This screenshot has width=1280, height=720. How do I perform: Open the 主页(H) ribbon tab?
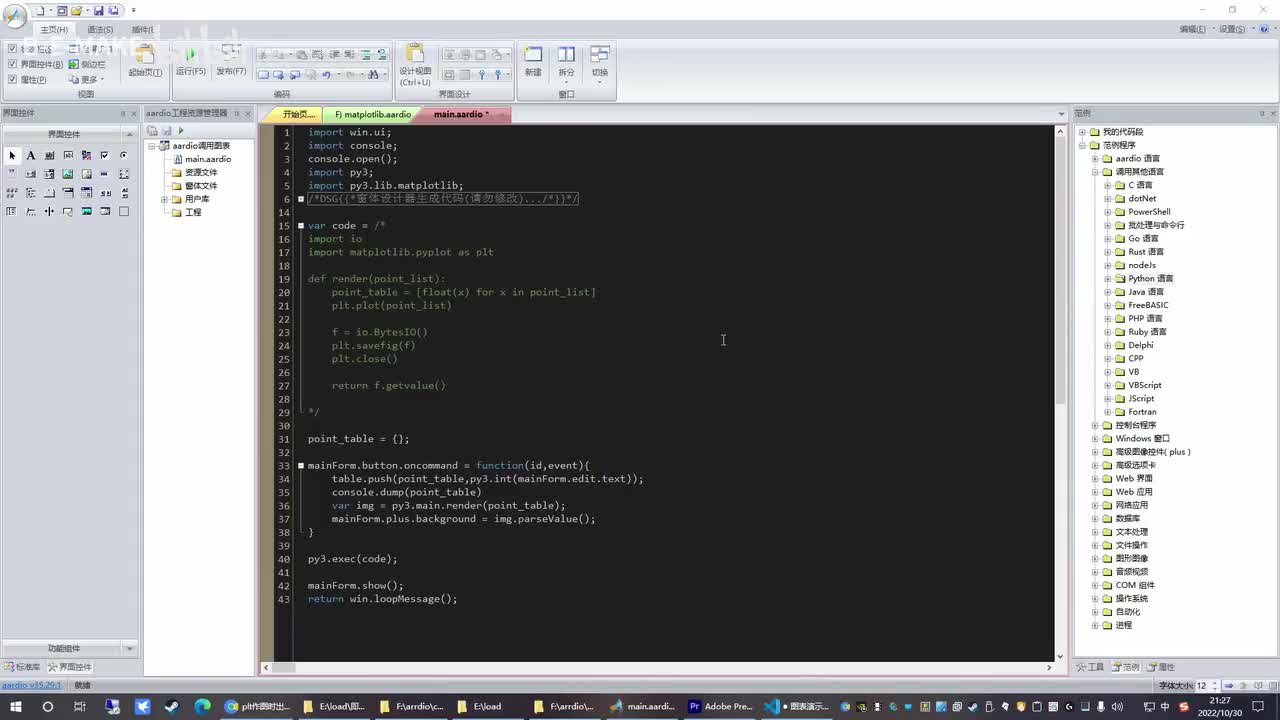(54, 29)
